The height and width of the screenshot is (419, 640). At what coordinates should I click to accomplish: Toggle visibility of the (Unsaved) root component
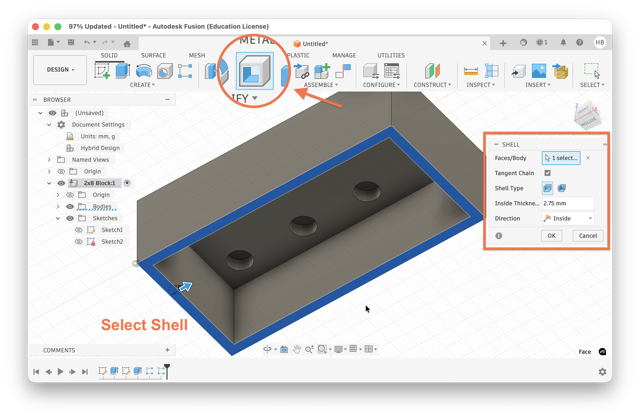pyautogui.click(x=52, y=113)
